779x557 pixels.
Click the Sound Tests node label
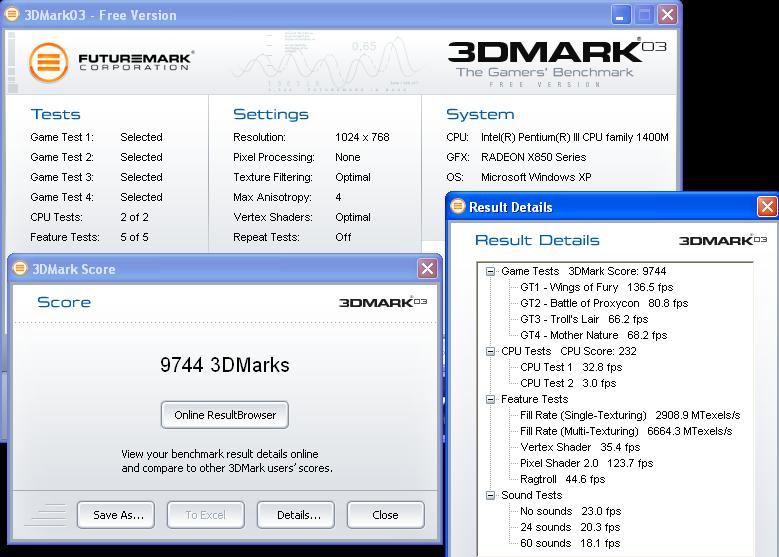point(532,495)
